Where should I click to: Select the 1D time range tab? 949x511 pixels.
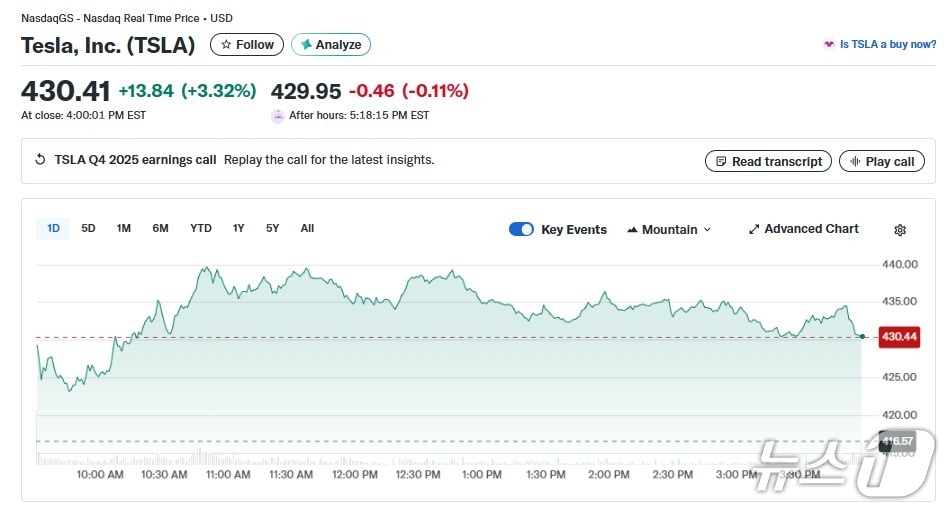click(53, 228)
